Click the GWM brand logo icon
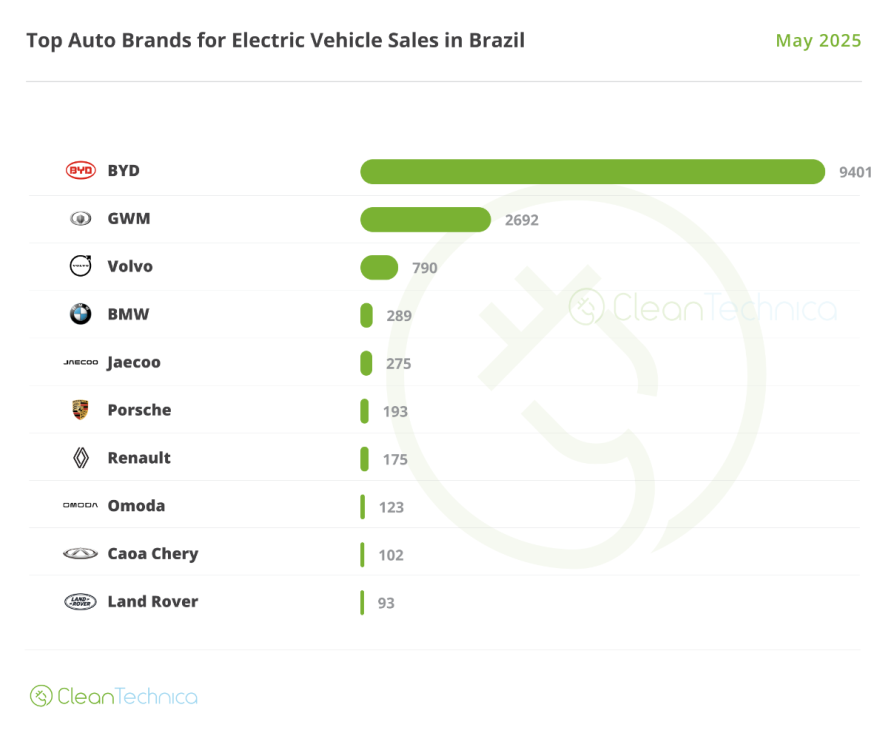888x750 pixels. pyautogui.click(x=80, y=219)
